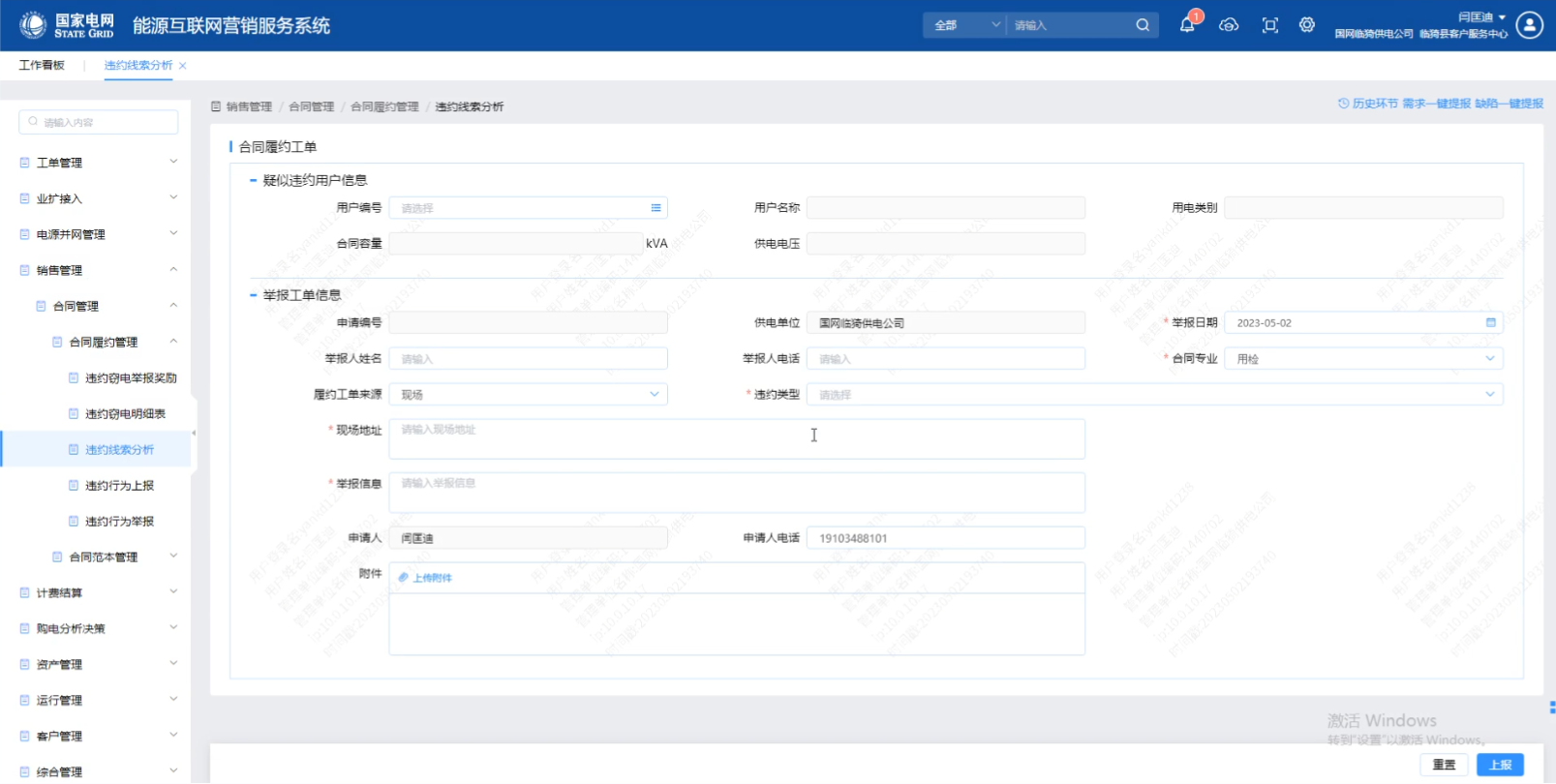1556x784 pixels.
Task: Collapse the 疑似违约用户信息 section
Action: 254,181
